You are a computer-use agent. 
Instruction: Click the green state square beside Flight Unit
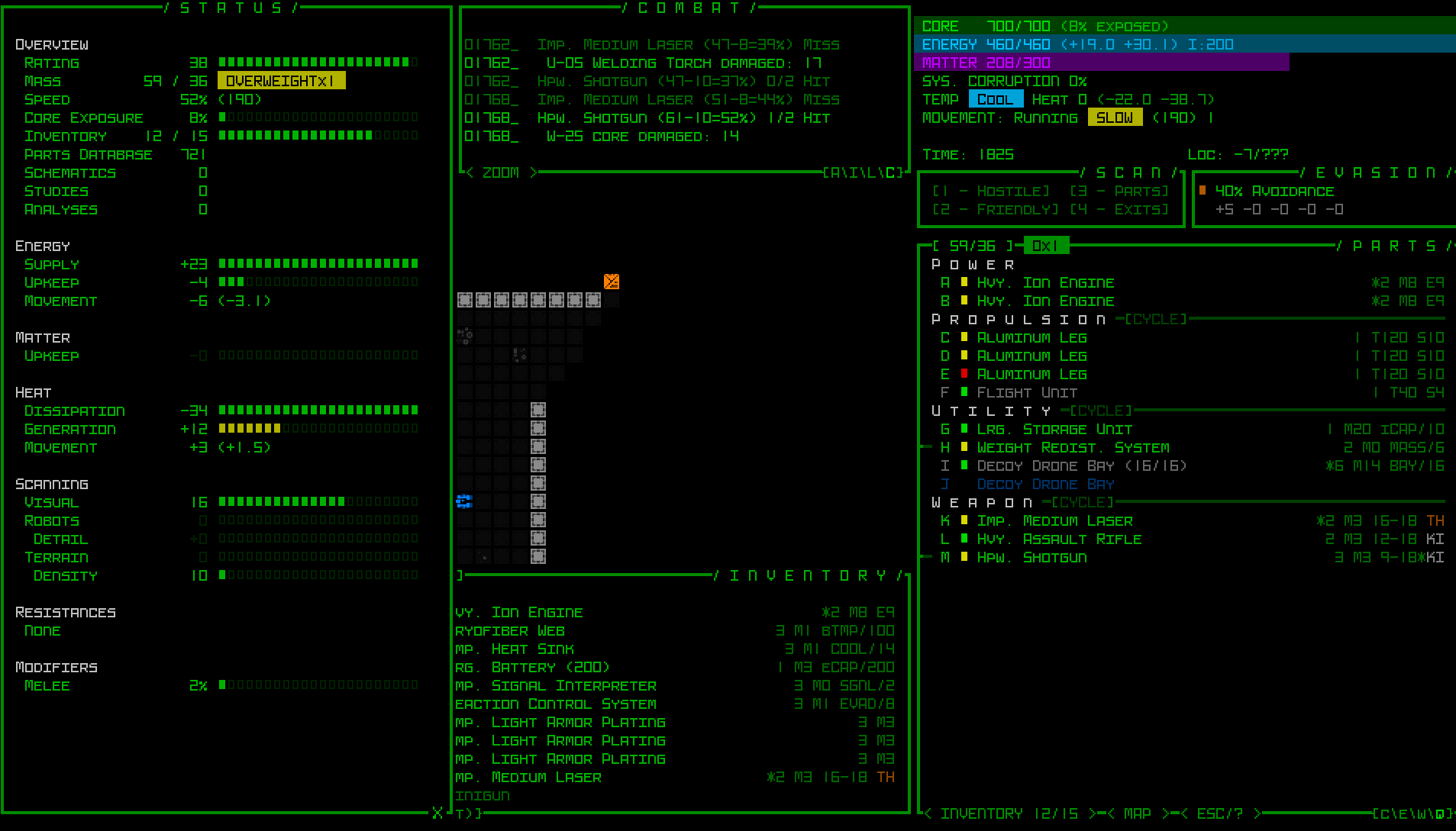[964, 392]
